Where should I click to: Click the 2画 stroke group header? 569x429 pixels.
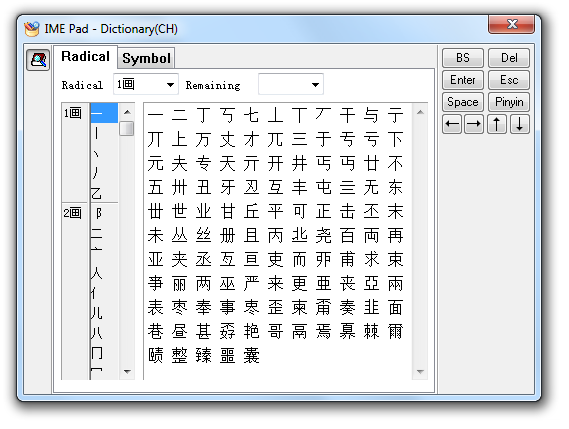click(x=73, y=213)
